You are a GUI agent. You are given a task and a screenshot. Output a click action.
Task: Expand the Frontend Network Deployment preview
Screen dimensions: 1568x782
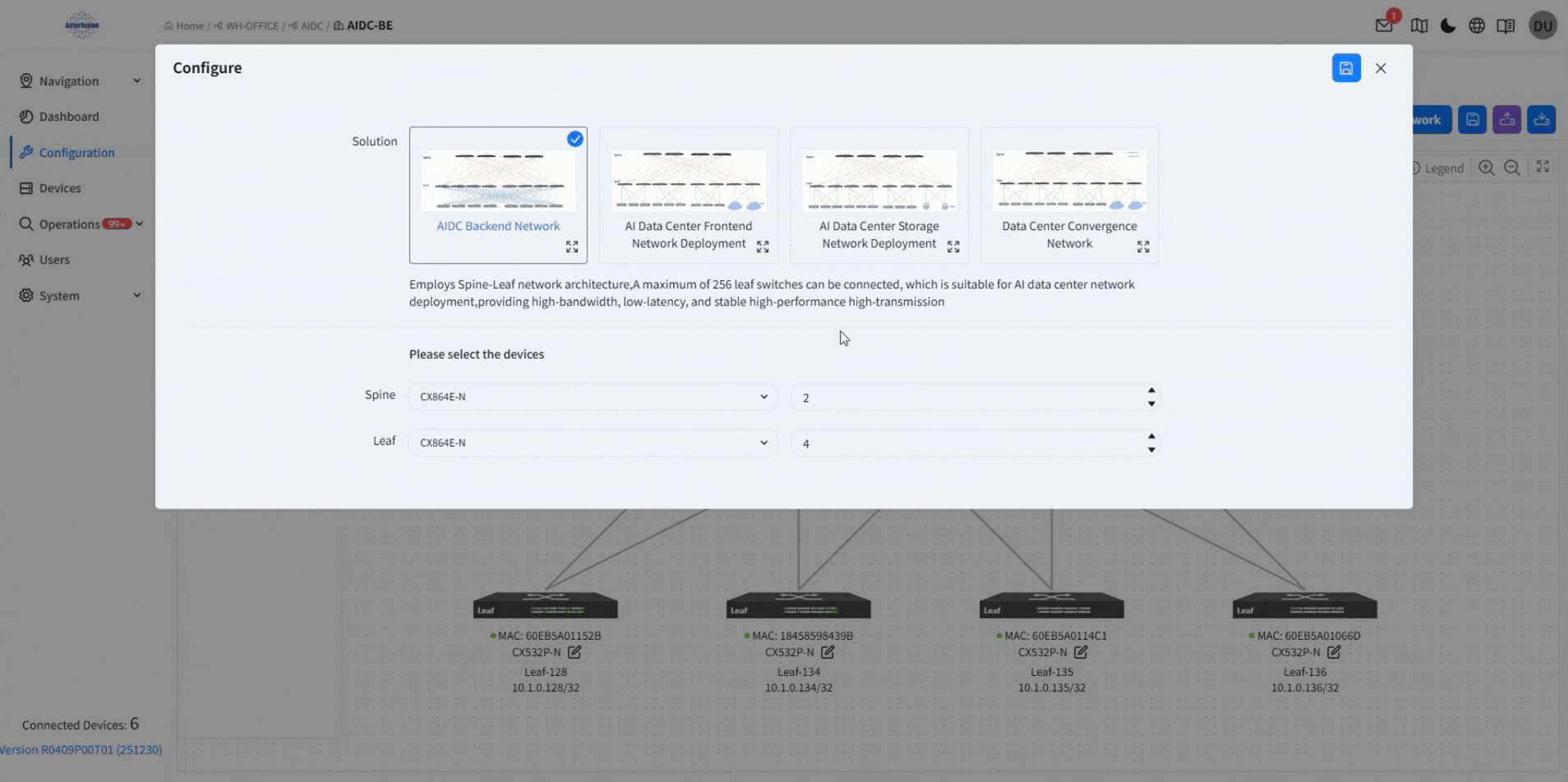[763, 246]
